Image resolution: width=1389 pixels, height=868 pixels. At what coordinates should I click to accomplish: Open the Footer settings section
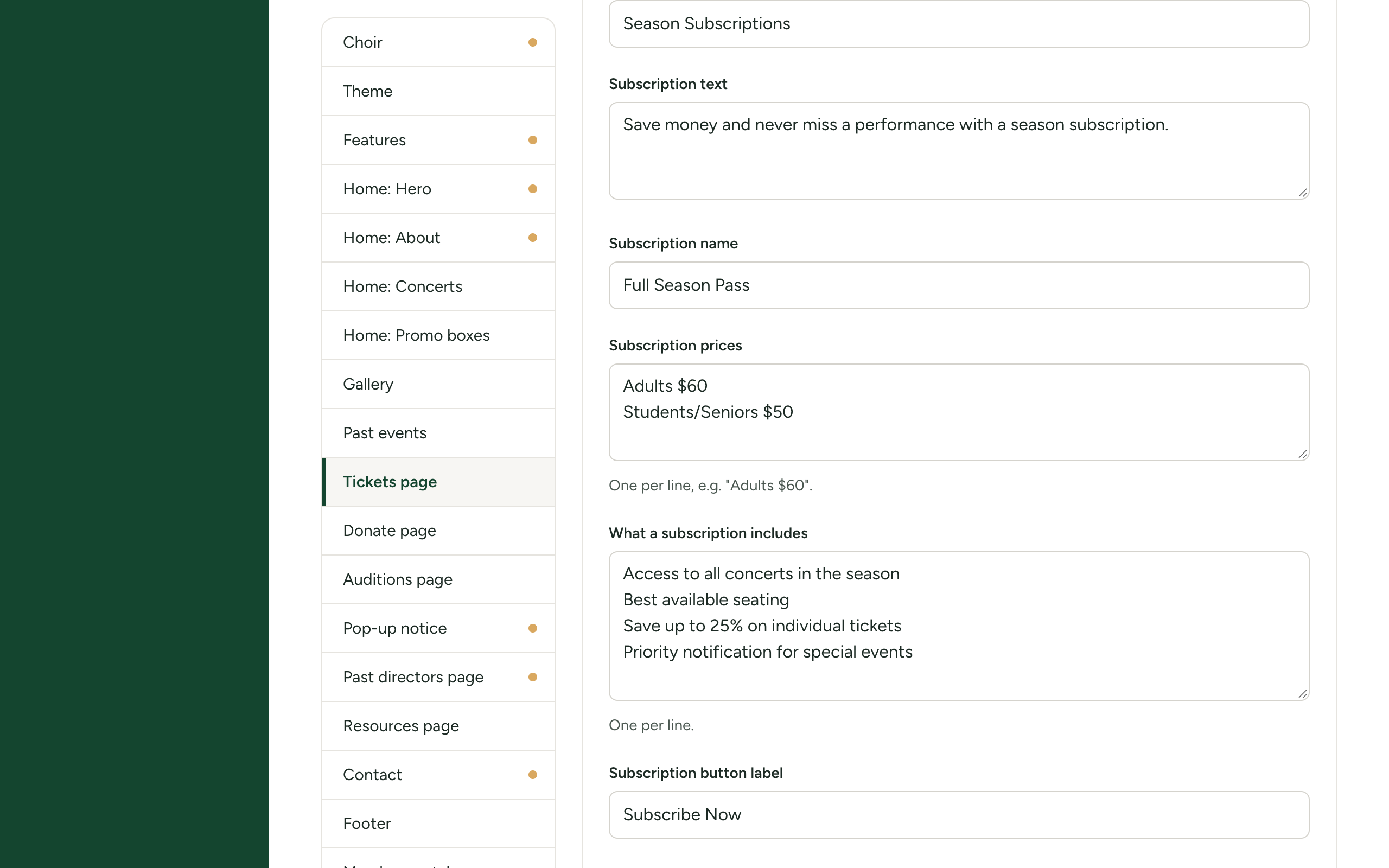click(438, 823)
